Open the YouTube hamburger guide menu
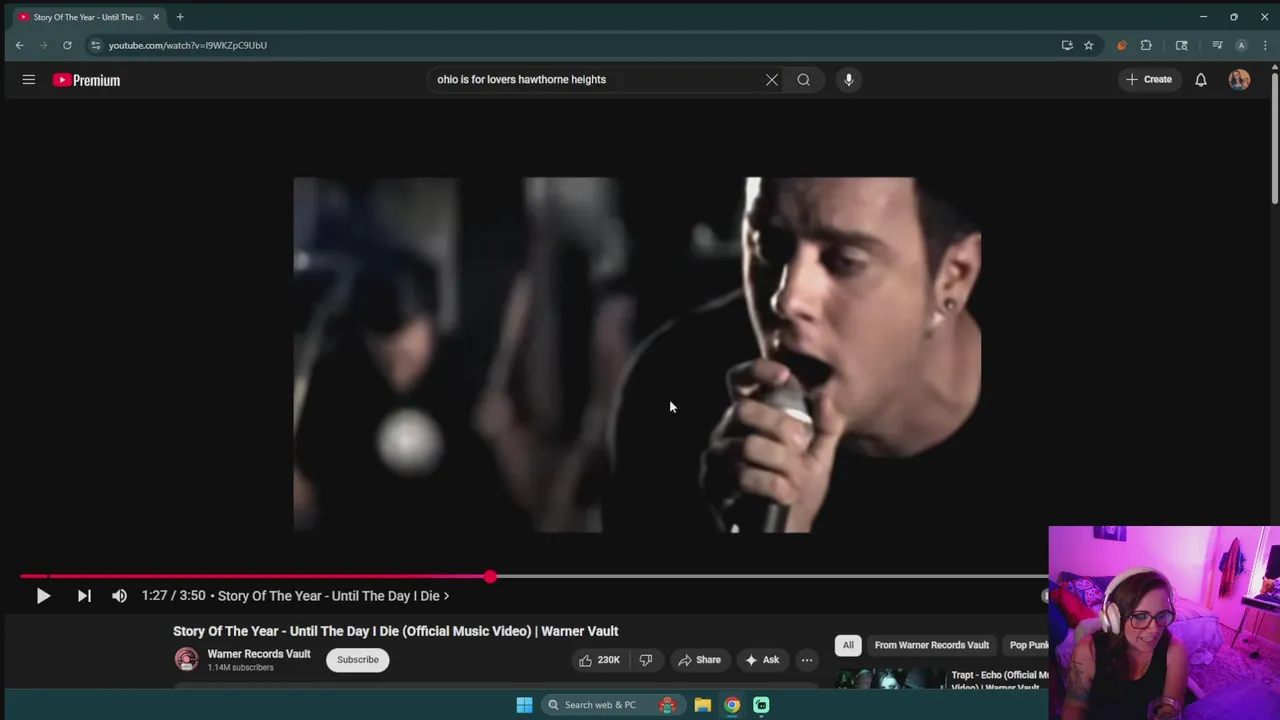 coord(29,80)
